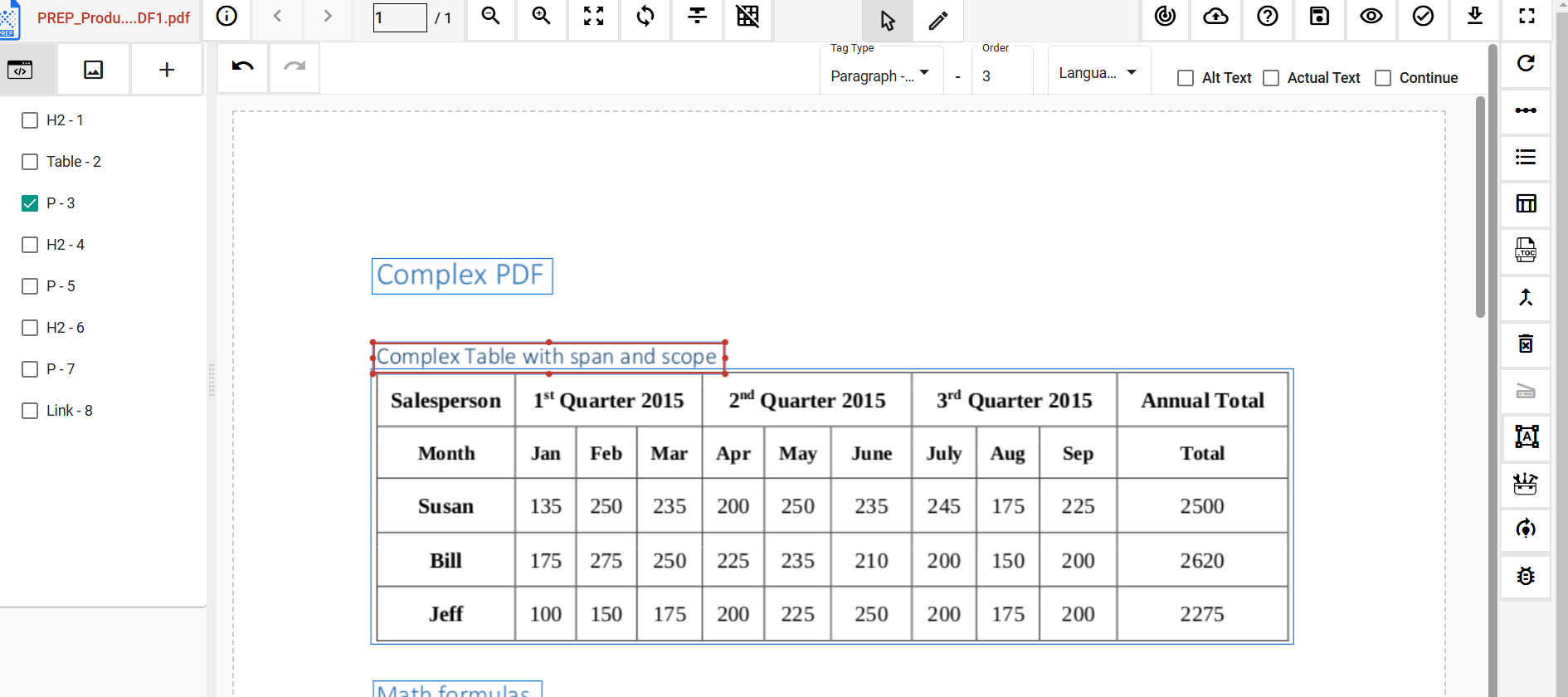This screenshot has width=1568, height=697.
Task: Open PREP_Produ....DF1.pdf file tab
Action: (113, 17)
